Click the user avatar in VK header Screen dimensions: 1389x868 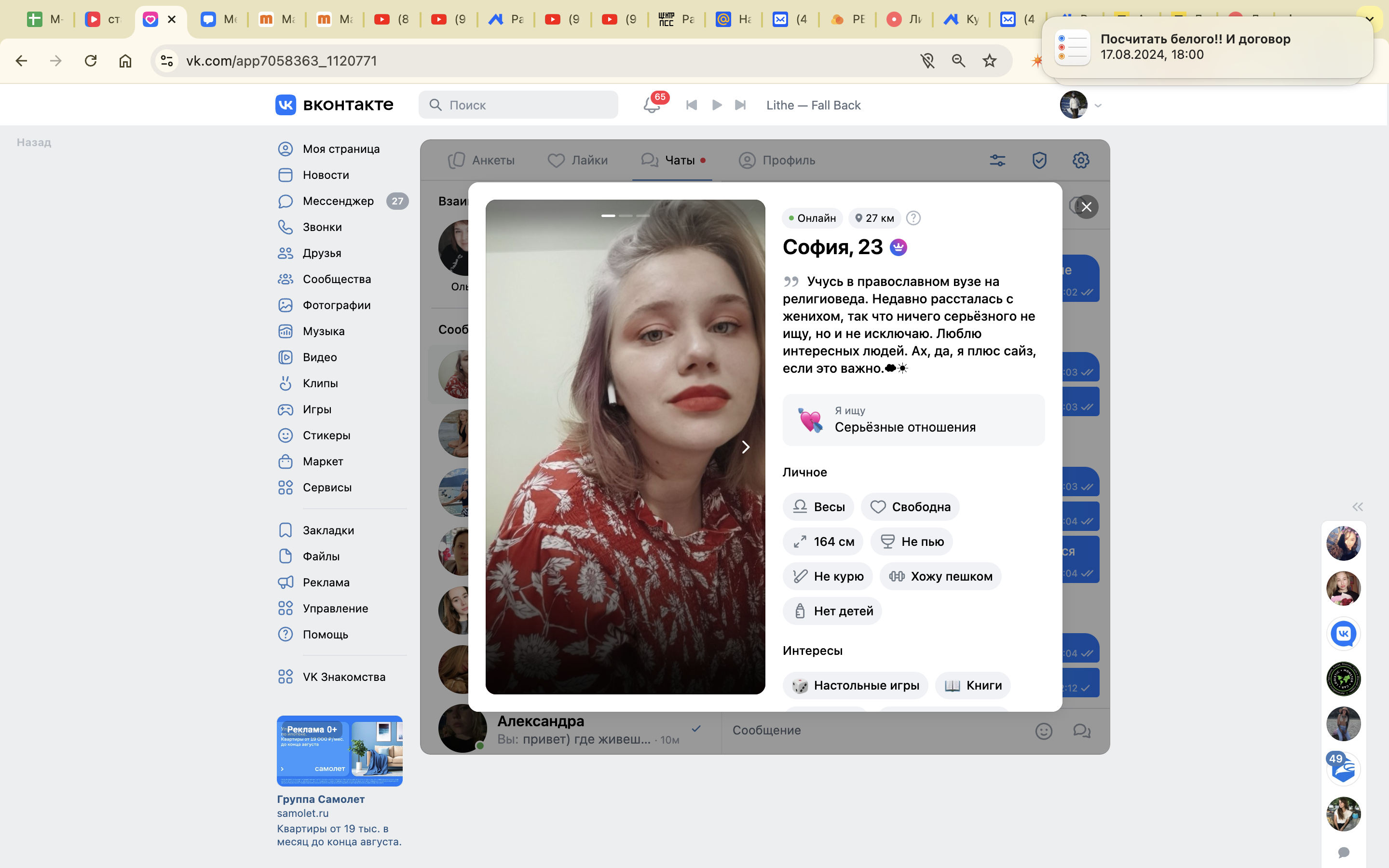[x=1073, y=105]
